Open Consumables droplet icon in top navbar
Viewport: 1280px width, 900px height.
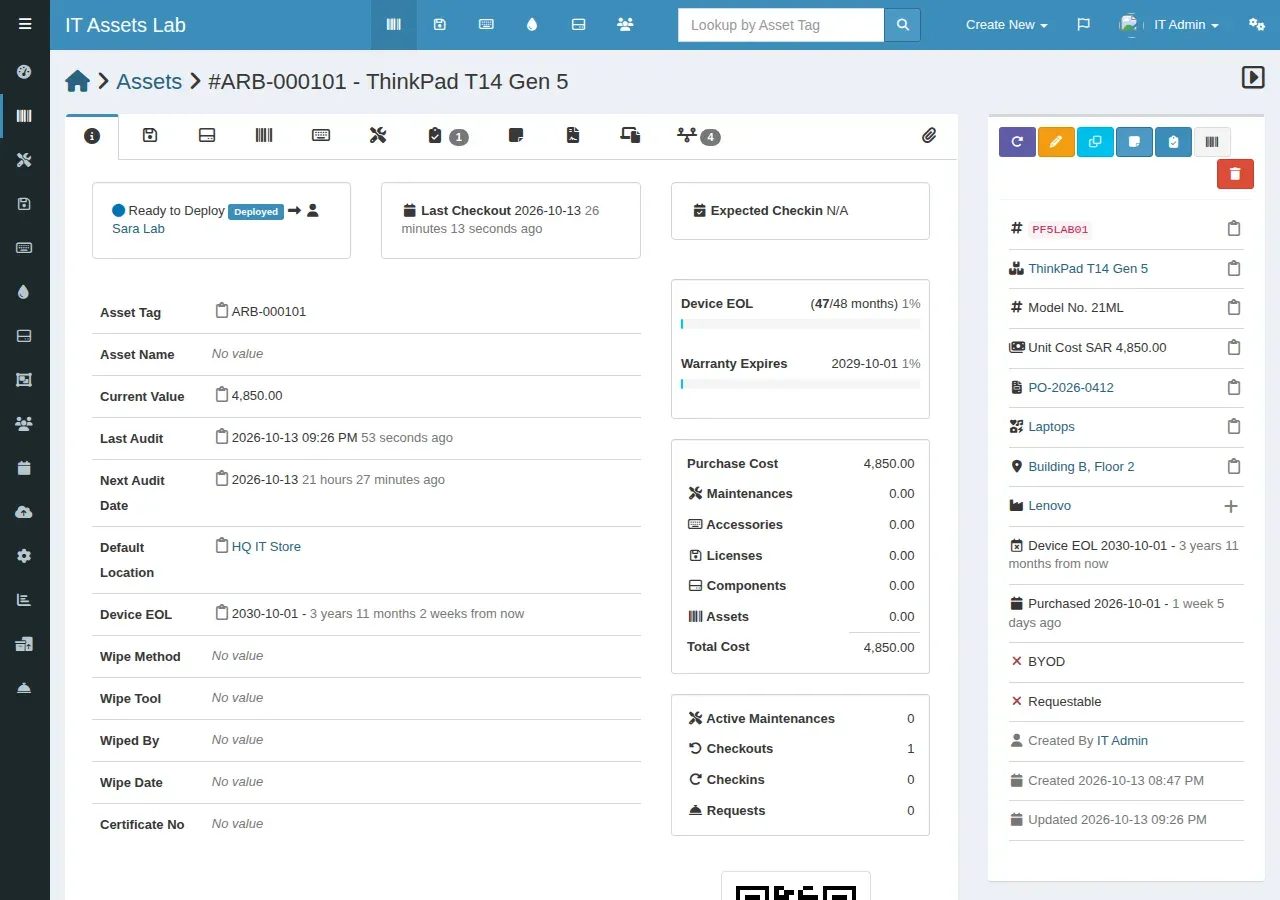click(x=532, y=25)
